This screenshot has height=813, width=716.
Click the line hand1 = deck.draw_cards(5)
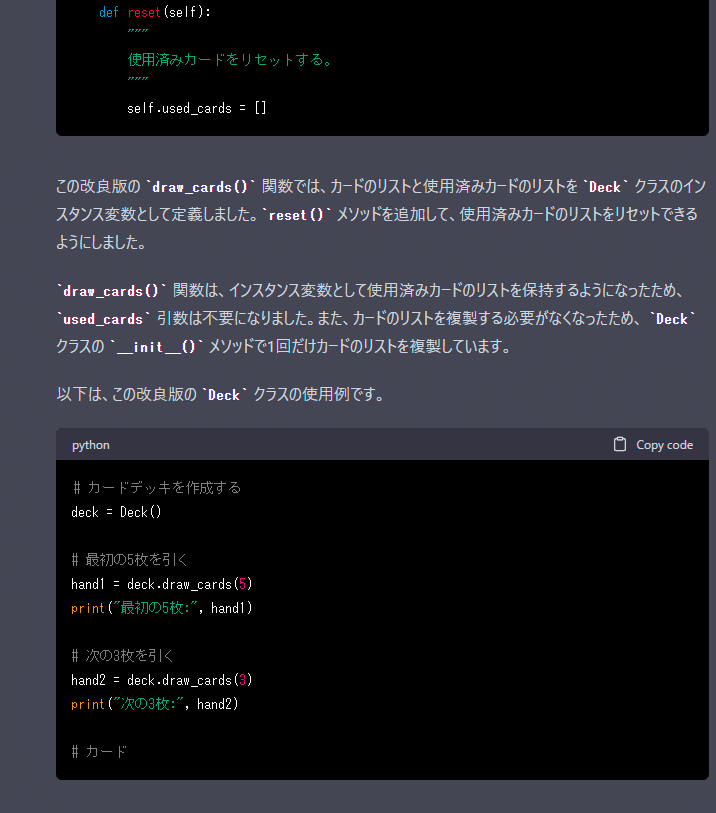click(162, 584)
